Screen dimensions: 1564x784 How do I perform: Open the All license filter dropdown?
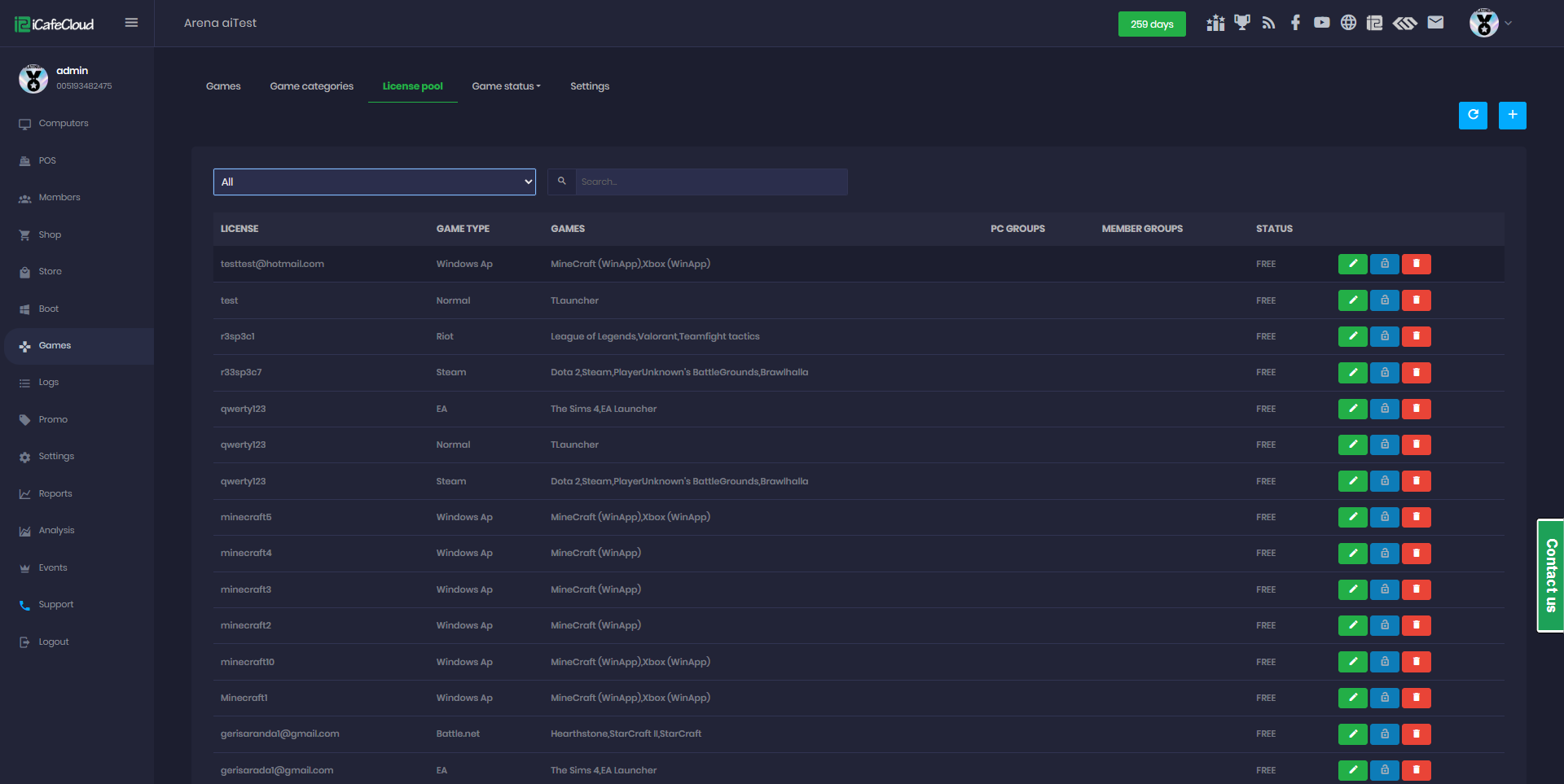tap(374, 182)
